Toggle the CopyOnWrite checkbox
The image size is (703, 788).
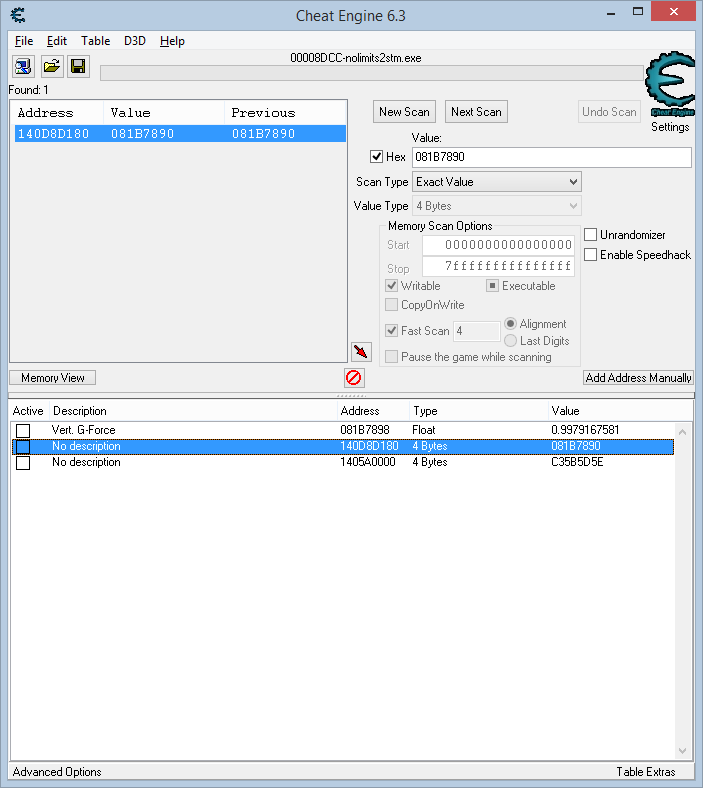391,305
